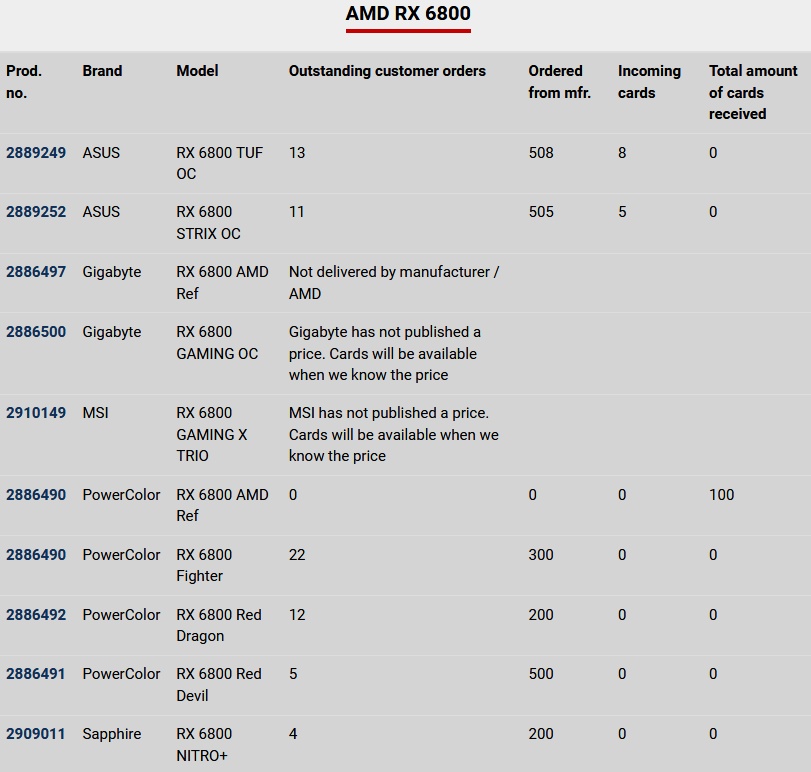Open 2886490 link in PowerColor AMD Ref row
811x772 pixels.
[36, 494]
